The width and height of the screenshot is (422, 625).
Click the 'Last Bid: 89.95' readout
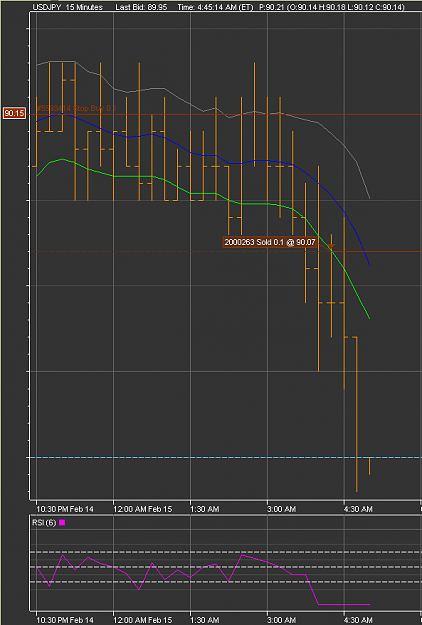click(141, 7)
